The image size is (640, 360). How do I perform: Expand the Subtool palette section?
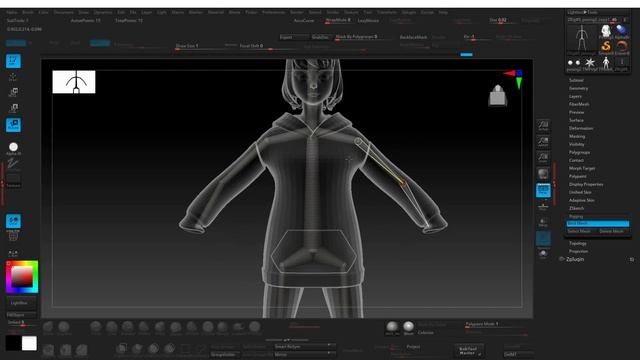pyautogui.click(x=576, y=80)
